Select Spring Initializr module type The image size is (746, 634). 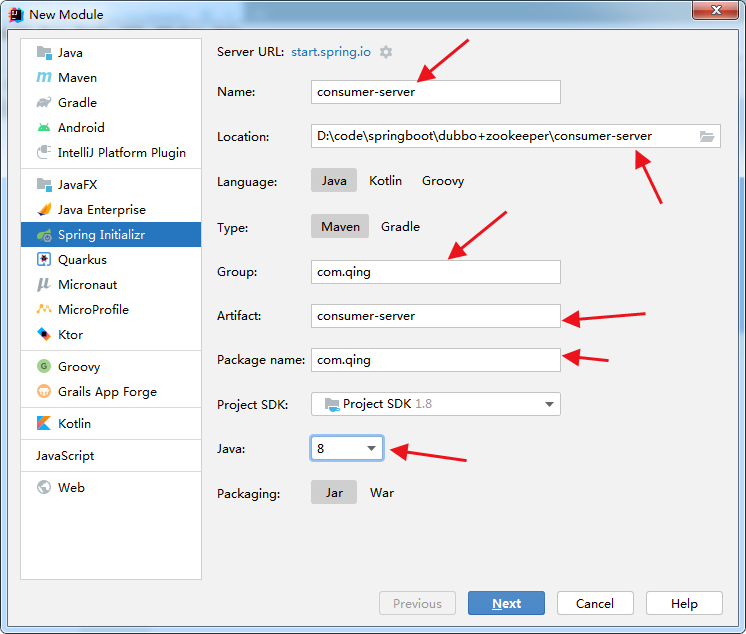pyautogui.click(x=111, y=234)
